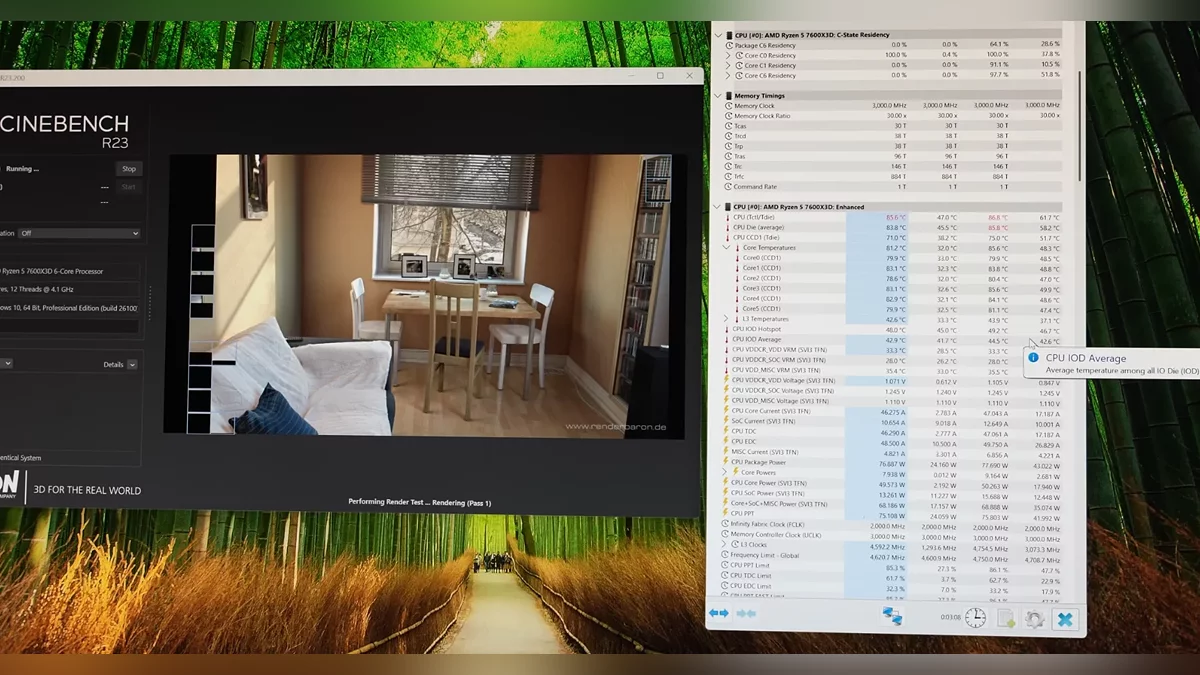This screenshot has width=1200, height=675.
Task: Click the 76.887 W CPU Package Power value
Action: (x=892, y=463)
